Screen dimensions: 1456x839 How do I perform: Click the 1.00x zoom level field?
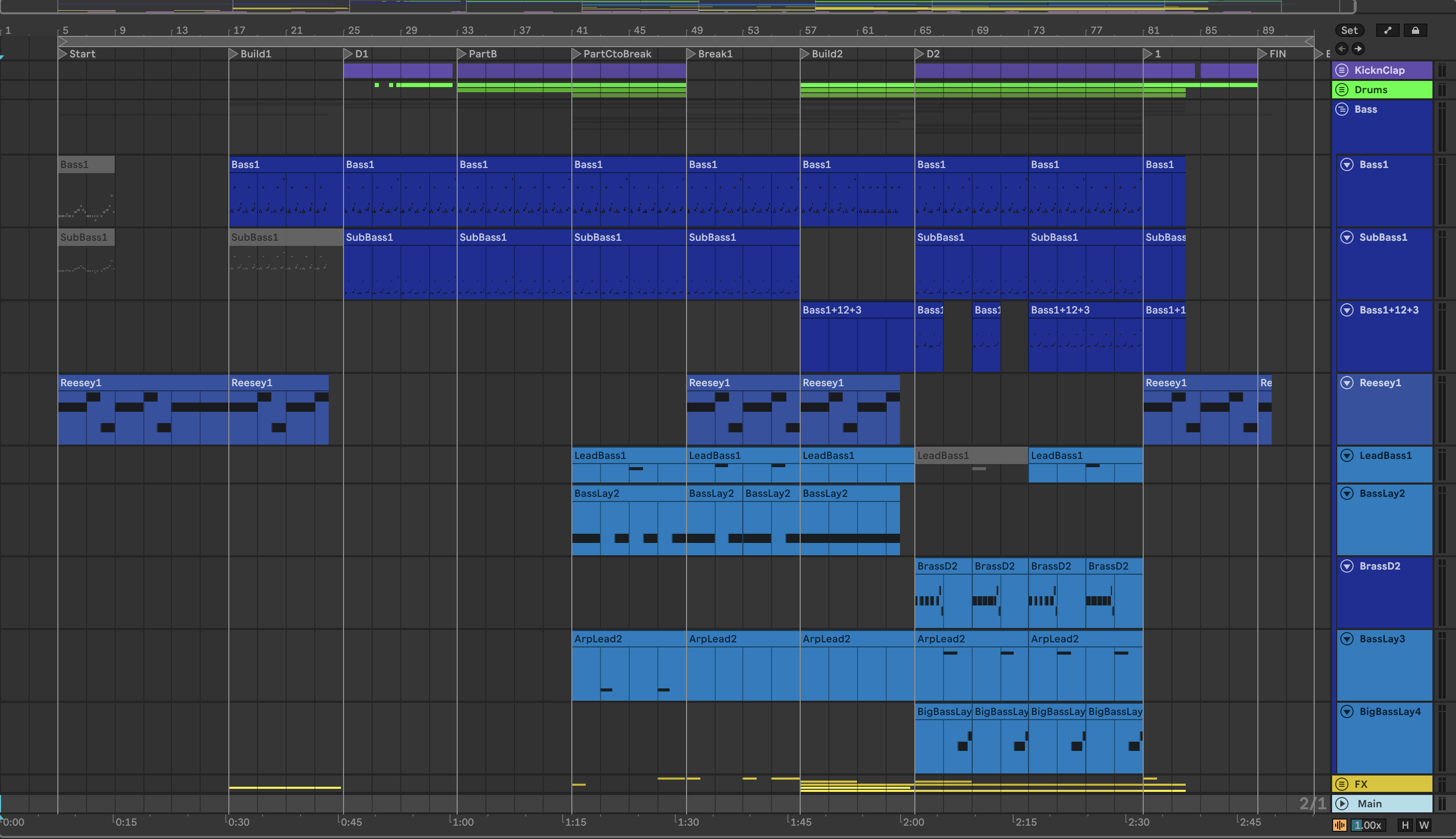point(1368,825)
